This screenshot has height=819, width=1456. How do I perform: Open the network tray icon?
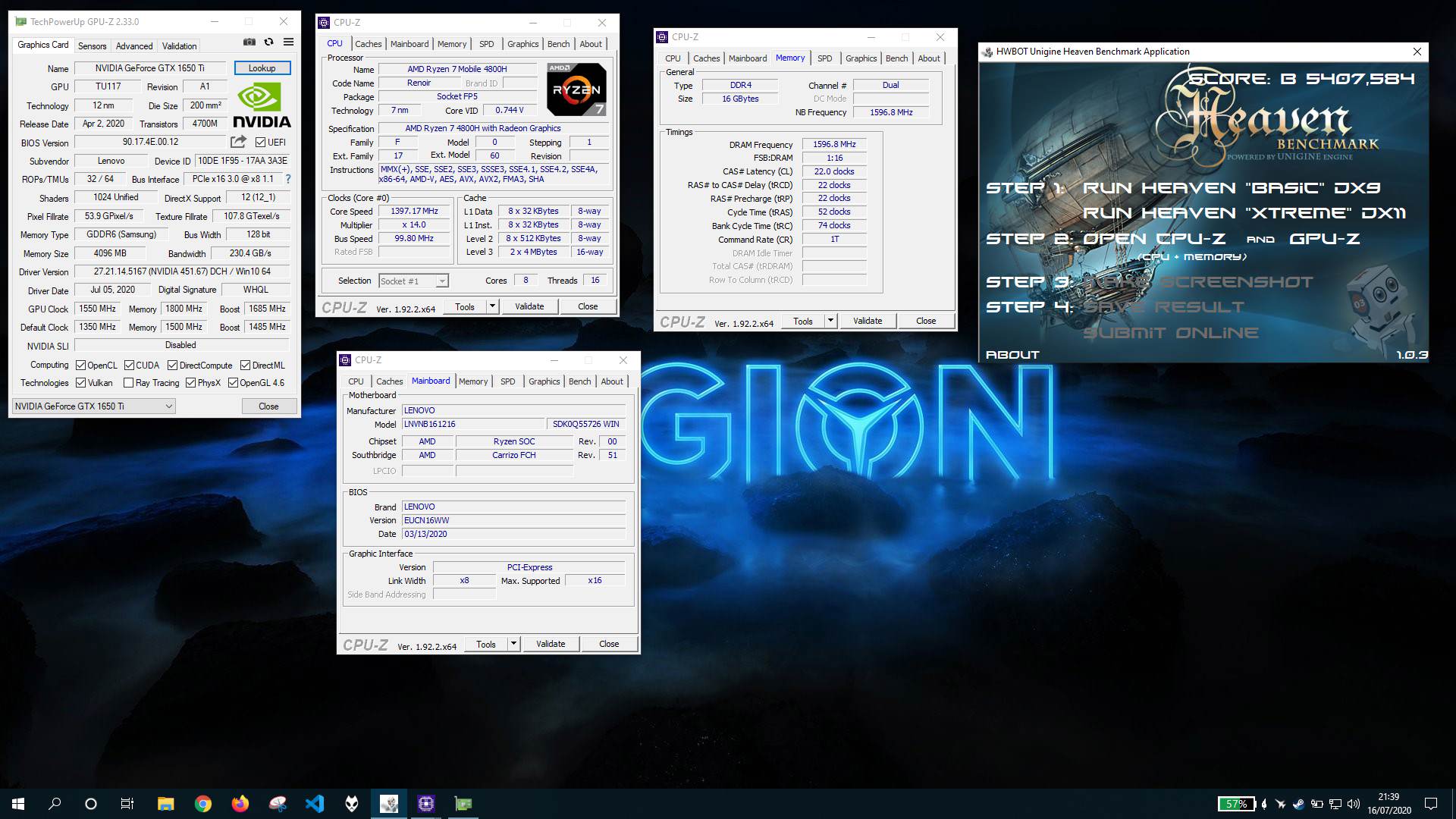point(1335,804)
